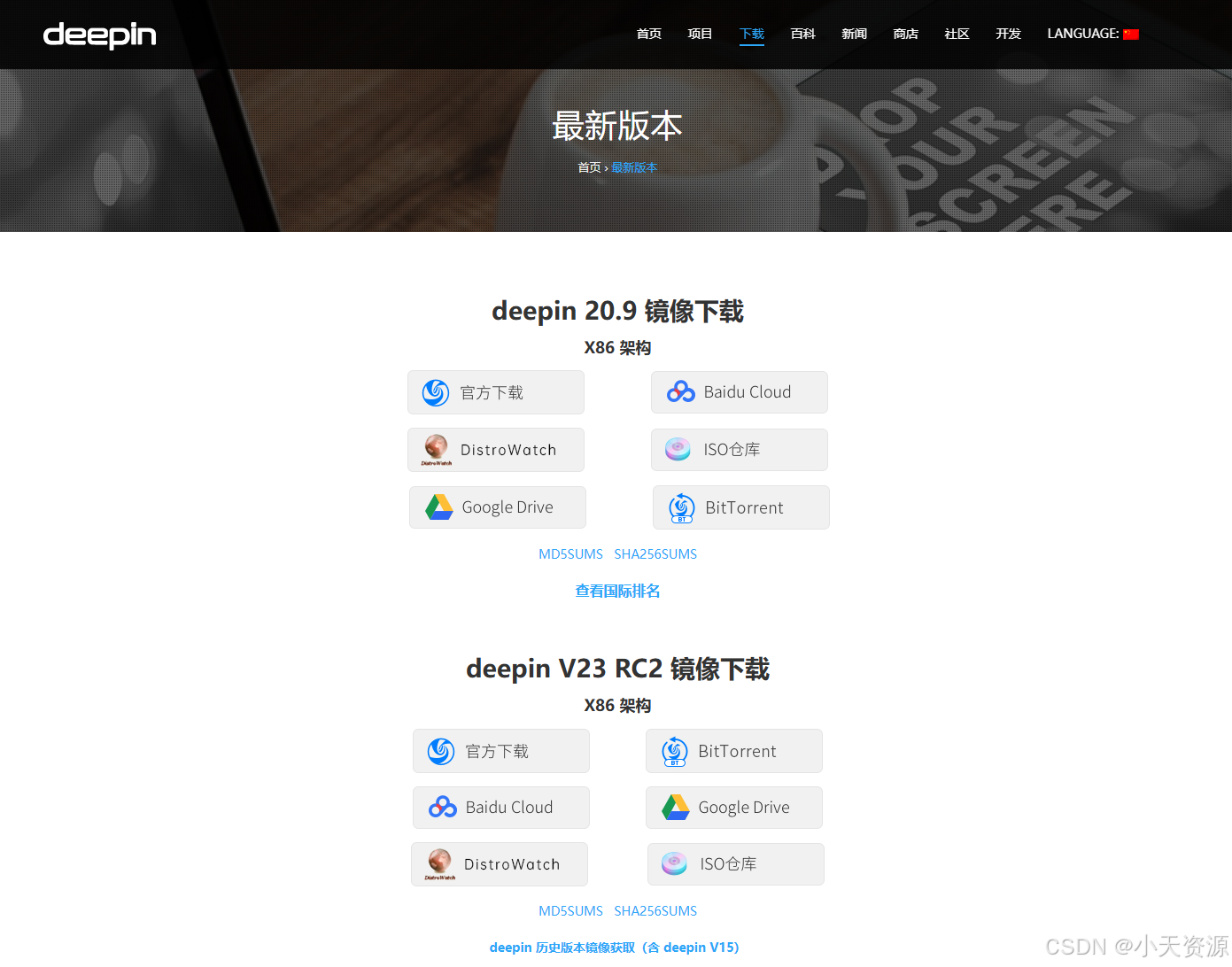Click the deepin logo in header
Screen dimensions: 1232x967
tap(99, 35)
